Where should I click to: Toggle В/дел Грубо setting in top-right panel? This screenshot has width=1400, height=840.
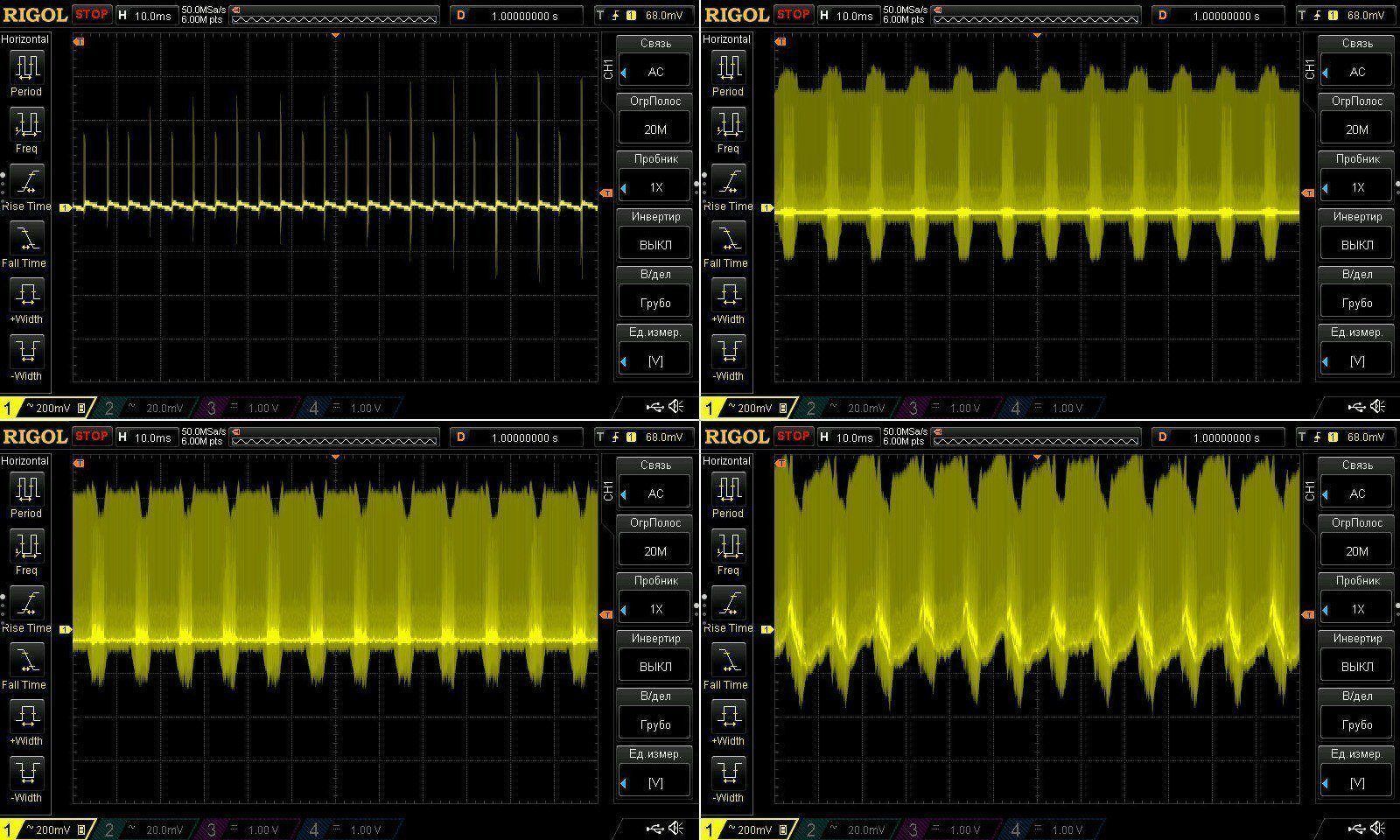click(x=1356, y=303)
